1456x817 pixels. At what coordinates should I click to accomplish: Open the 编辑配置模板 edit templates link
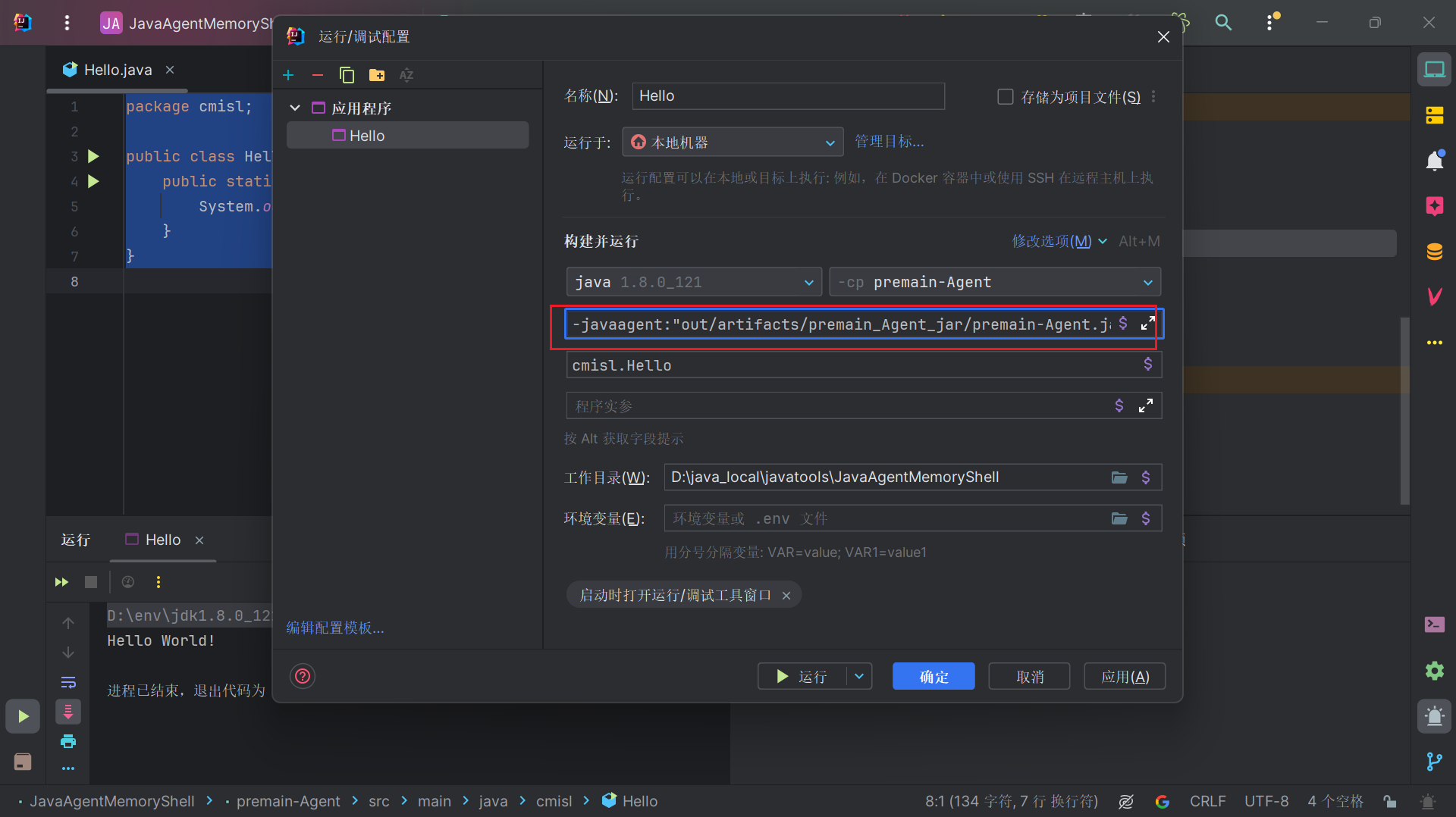pyautogui.click(x=335, y=628)
